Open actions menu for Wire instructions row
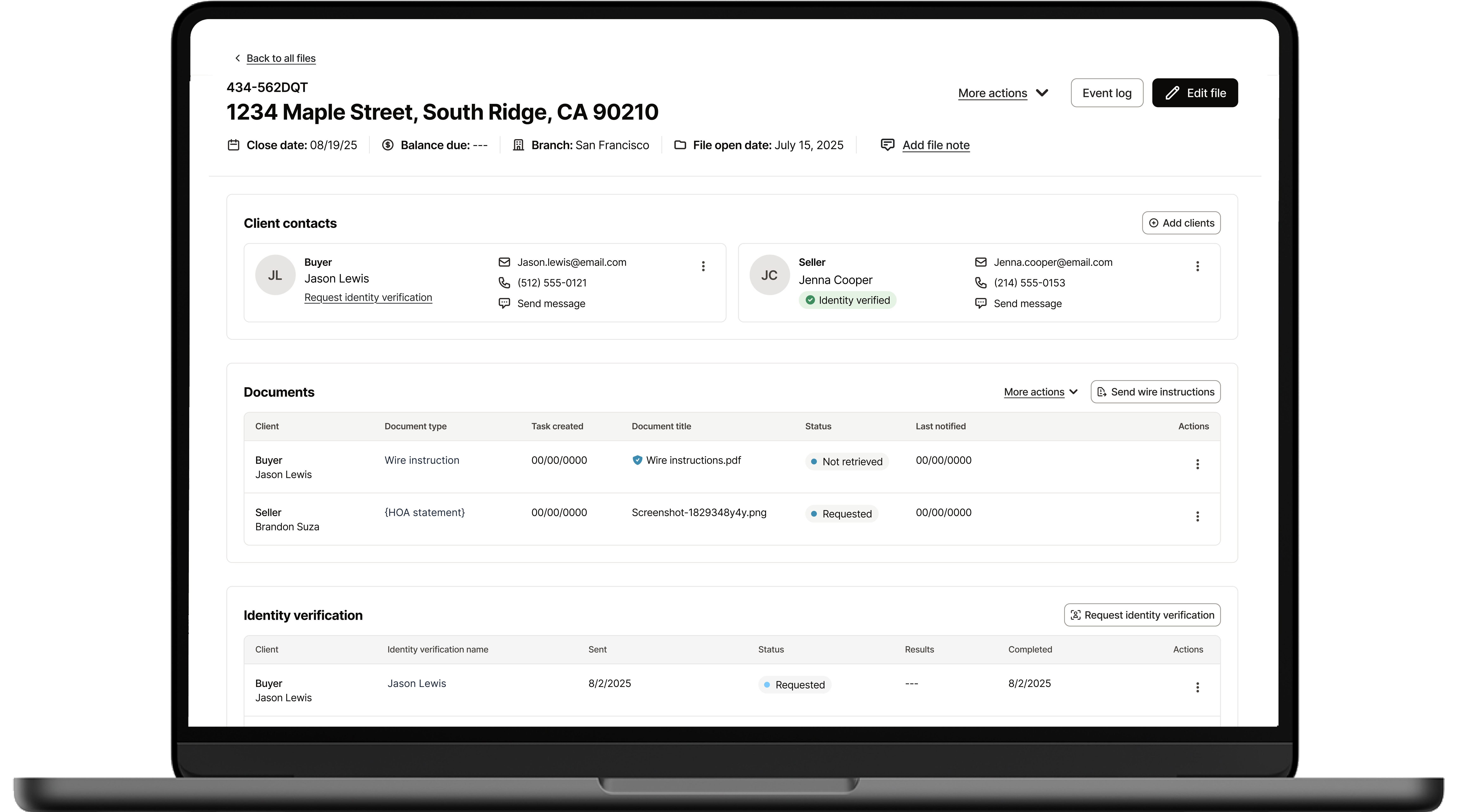This screenshot has width=1457, height=812. (x=1197, y=464)
